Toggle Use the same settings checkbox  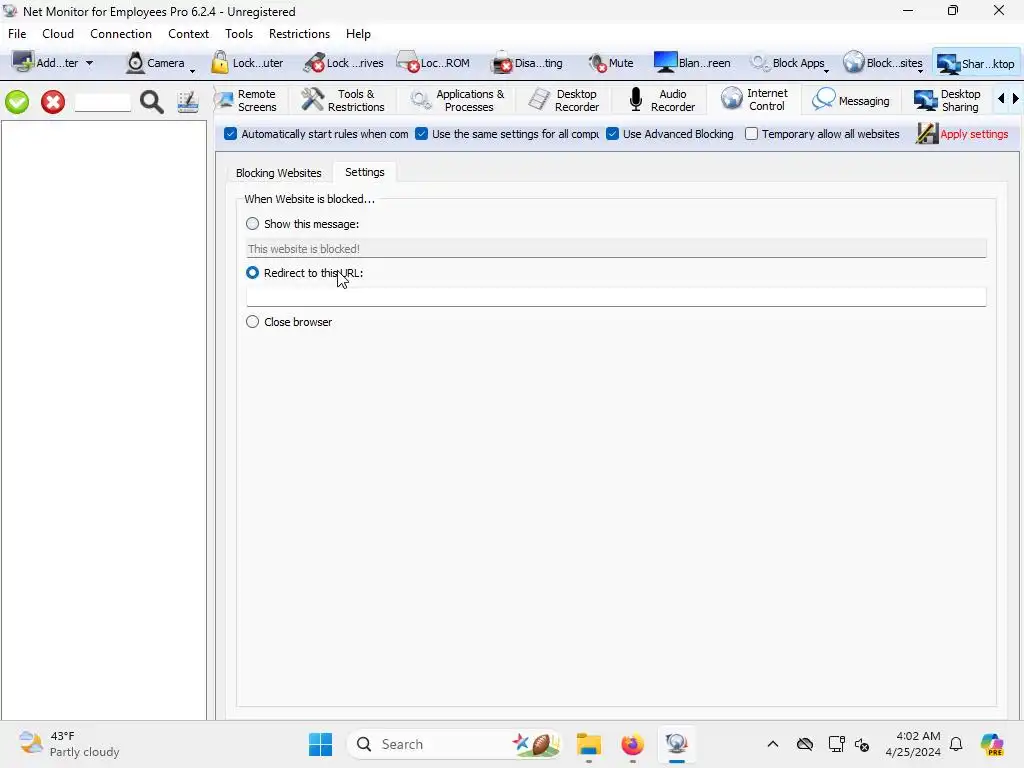pyautogui.click(x=422, y=134)
